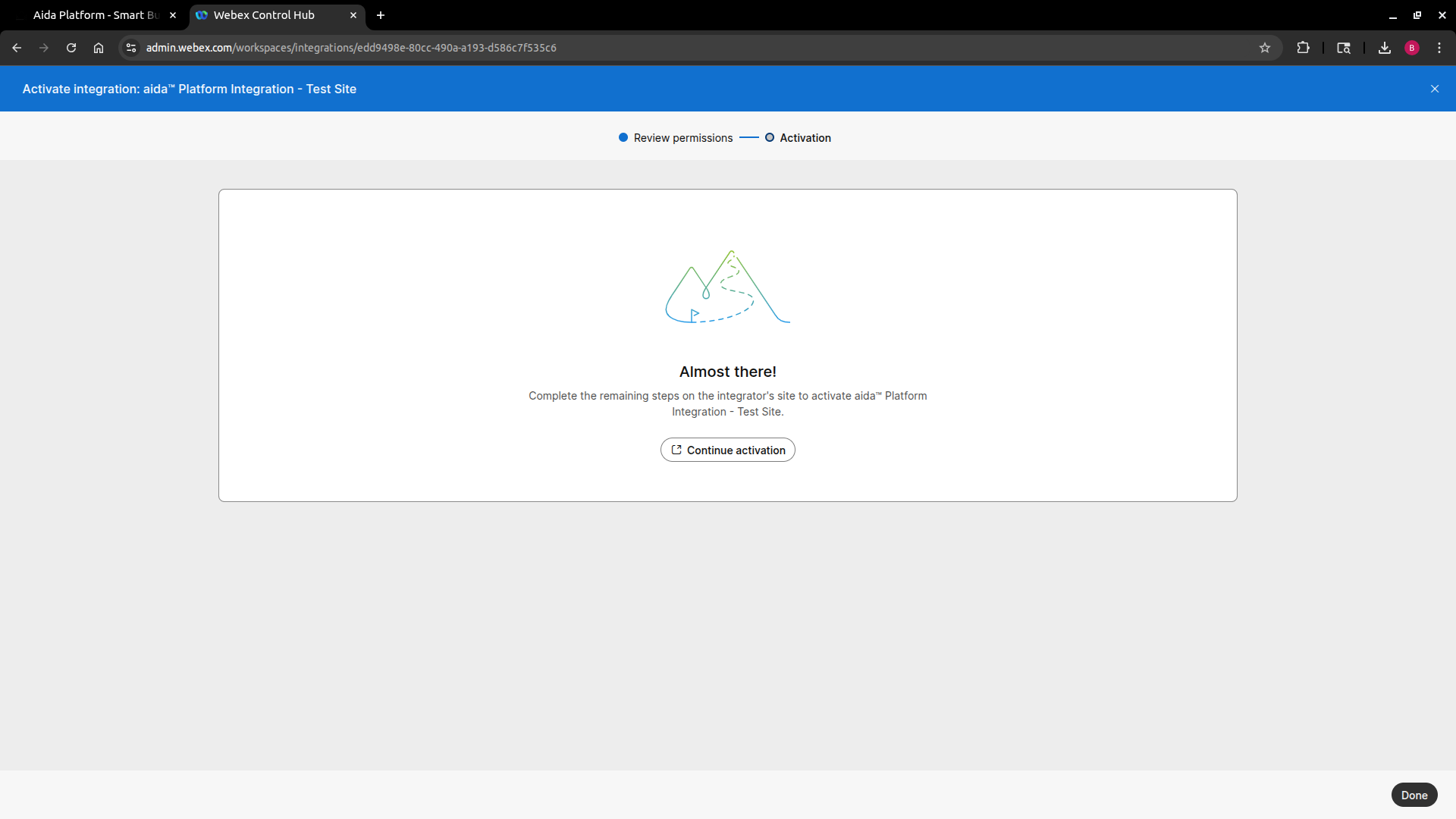Switch to Webex Control Hub tab
The width and height of the screenshot is (1456, 819).
pos(264,15)
